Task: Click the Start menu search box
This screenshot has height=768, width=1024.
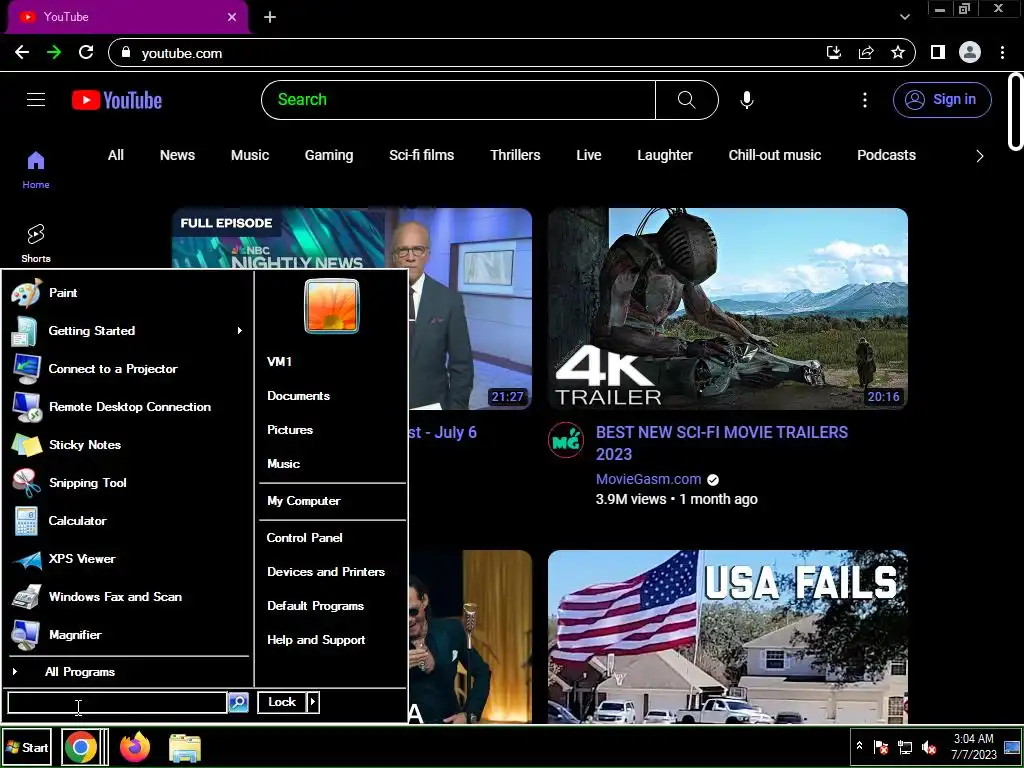Action: [117, 703]
